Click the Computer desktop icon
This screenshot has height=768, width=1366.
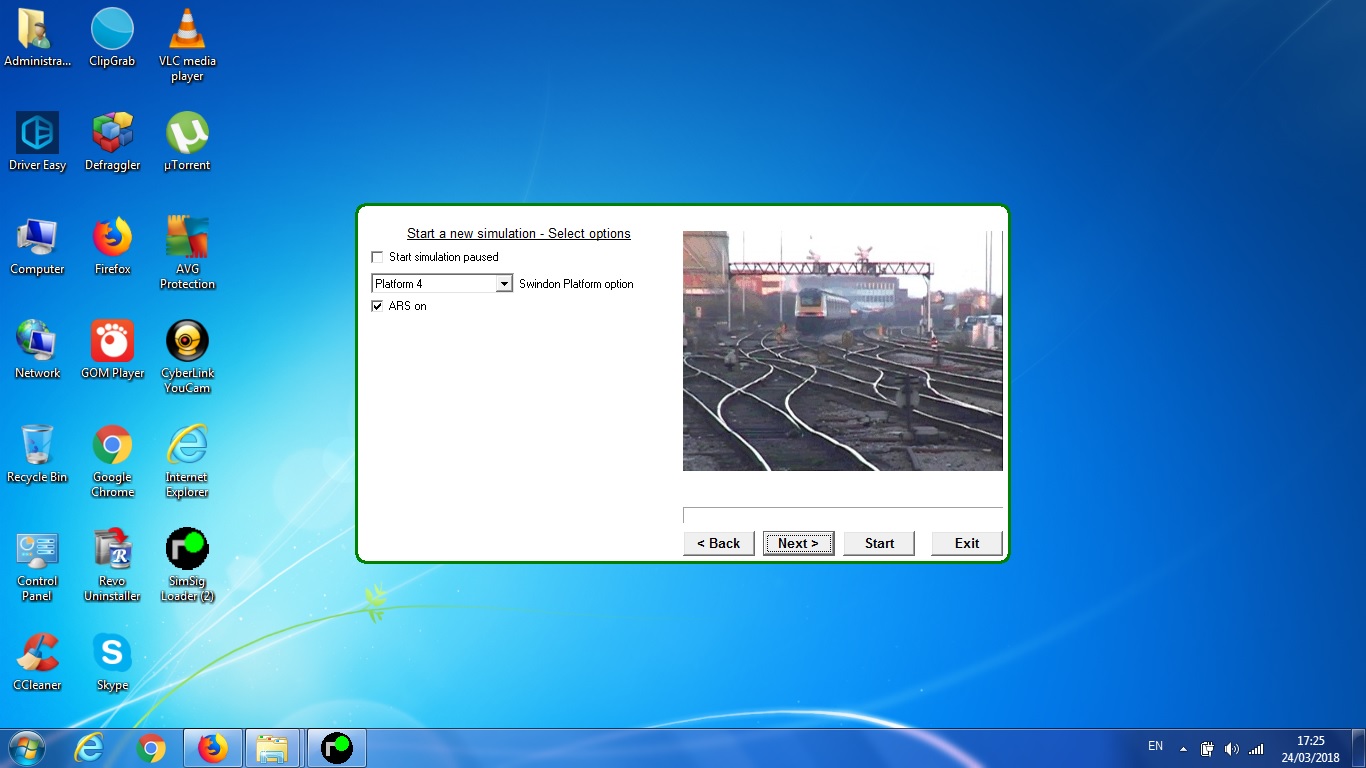point(37,246)
